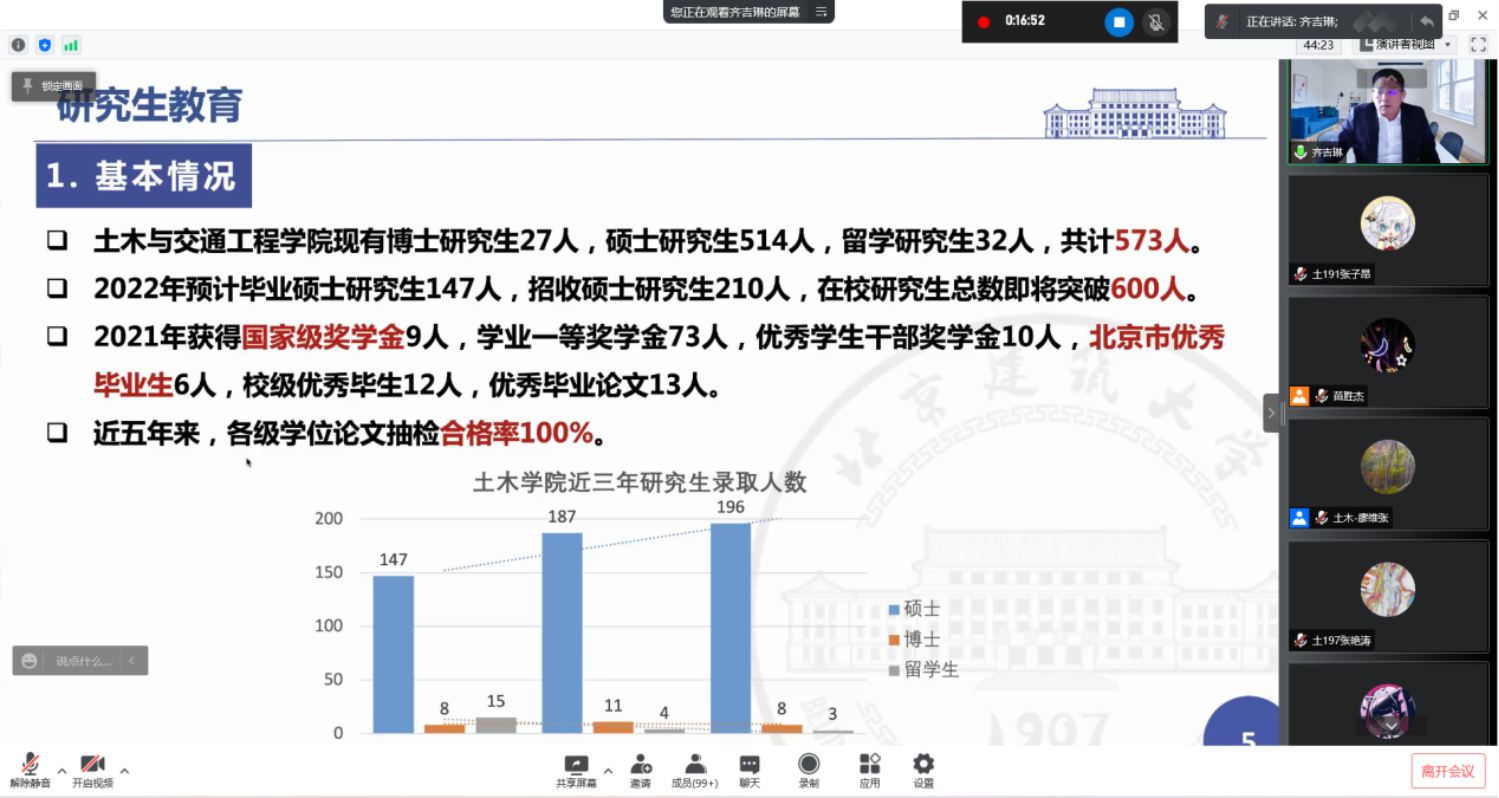Check the green network signal icon
Image resolution: width=1499 pixels, height=798 pixels.
click(70, 45)
